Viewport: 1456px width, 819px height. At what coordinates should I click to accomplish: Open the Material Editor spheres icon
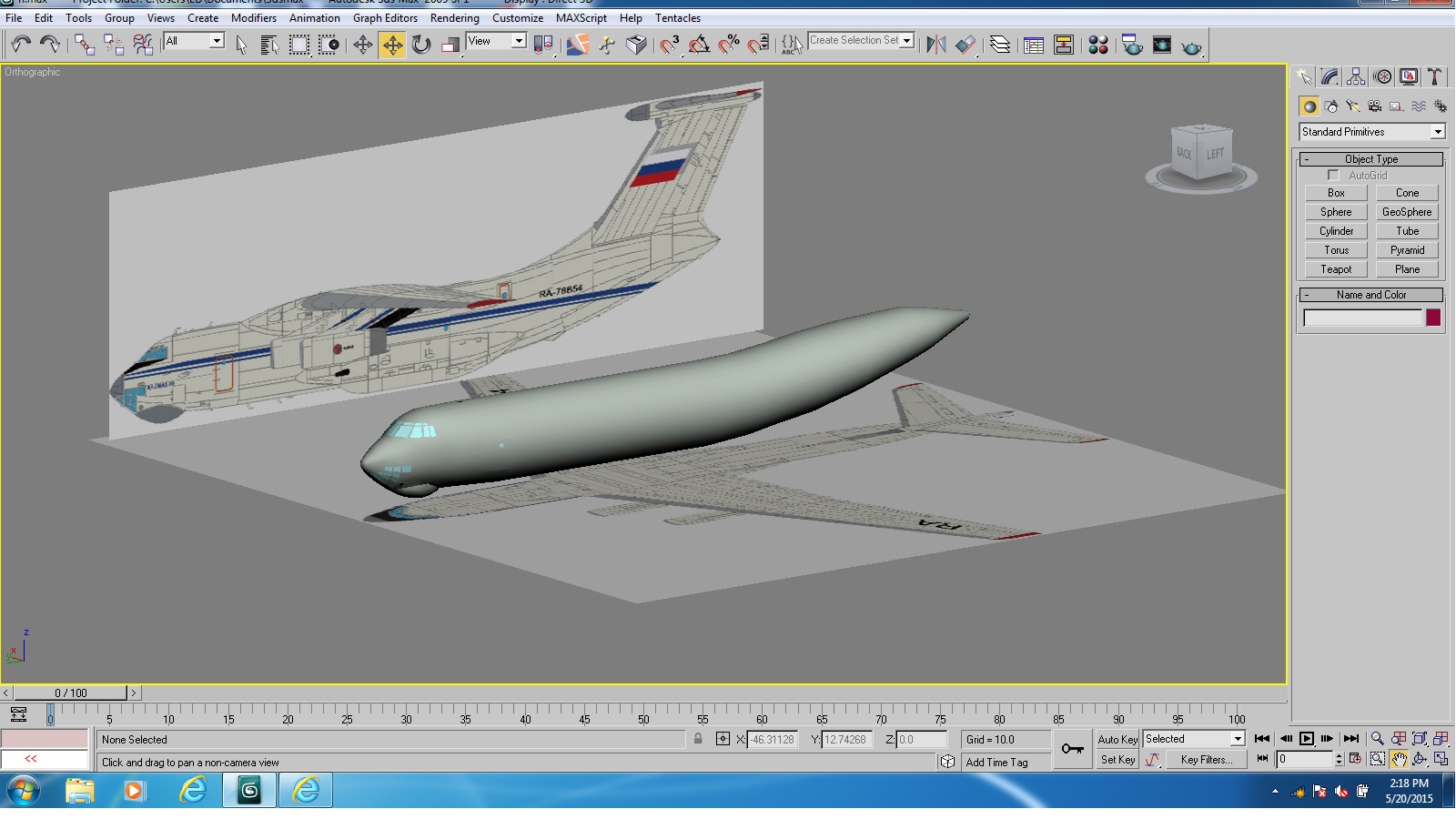point(1098,44)
